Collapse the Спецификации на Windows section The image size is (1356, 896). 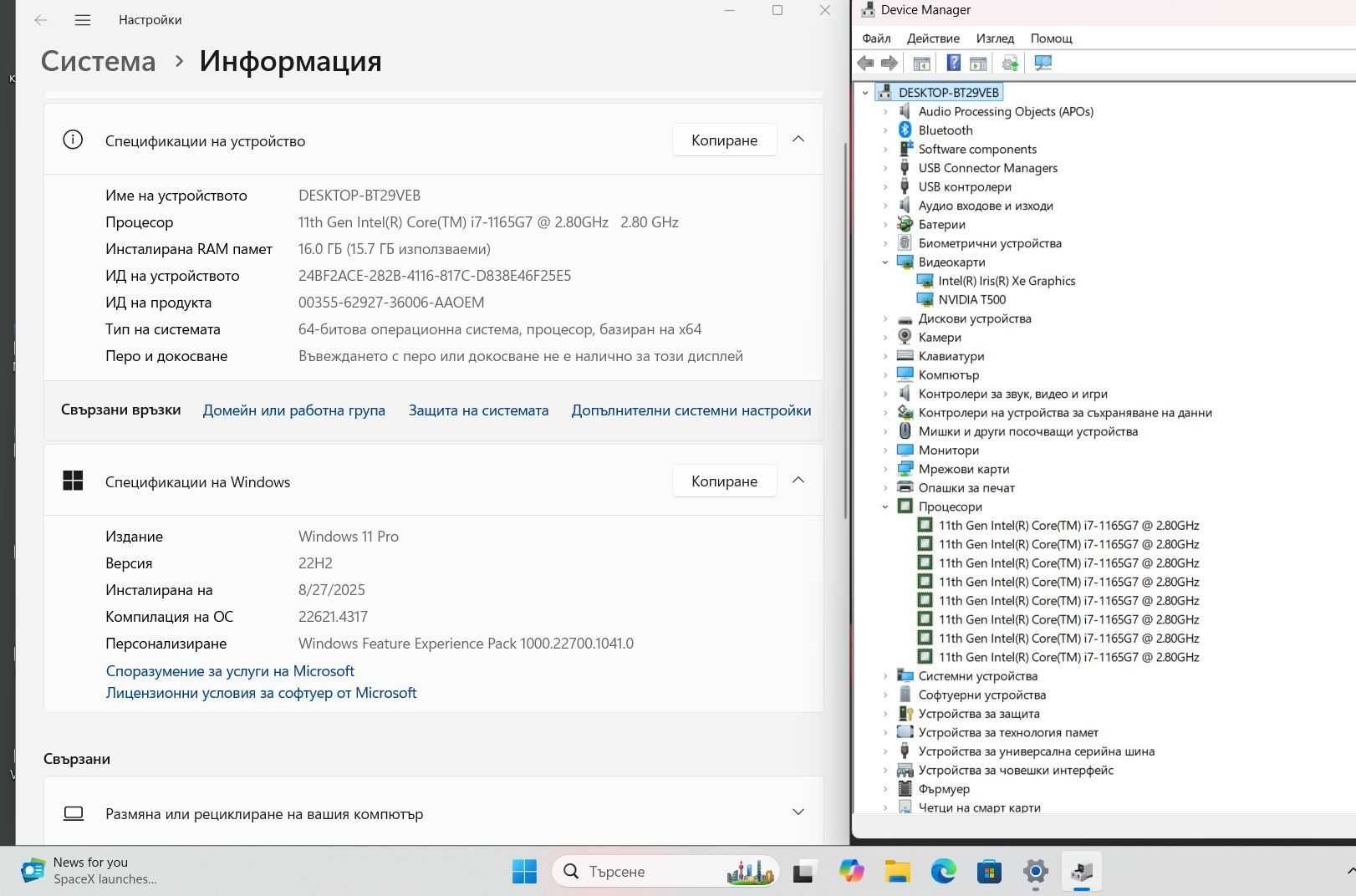pyautogui.click(x=798, y=481)
